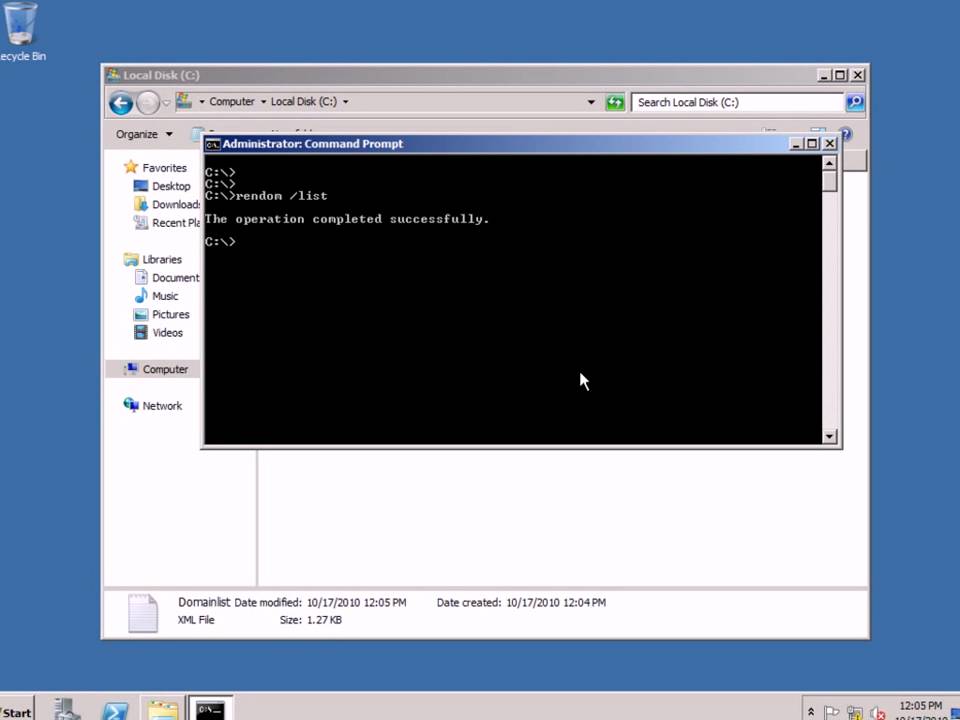960x720 pixels.
Task: Select Libraries in navigation pane
Action: click(x=162, y=260)
